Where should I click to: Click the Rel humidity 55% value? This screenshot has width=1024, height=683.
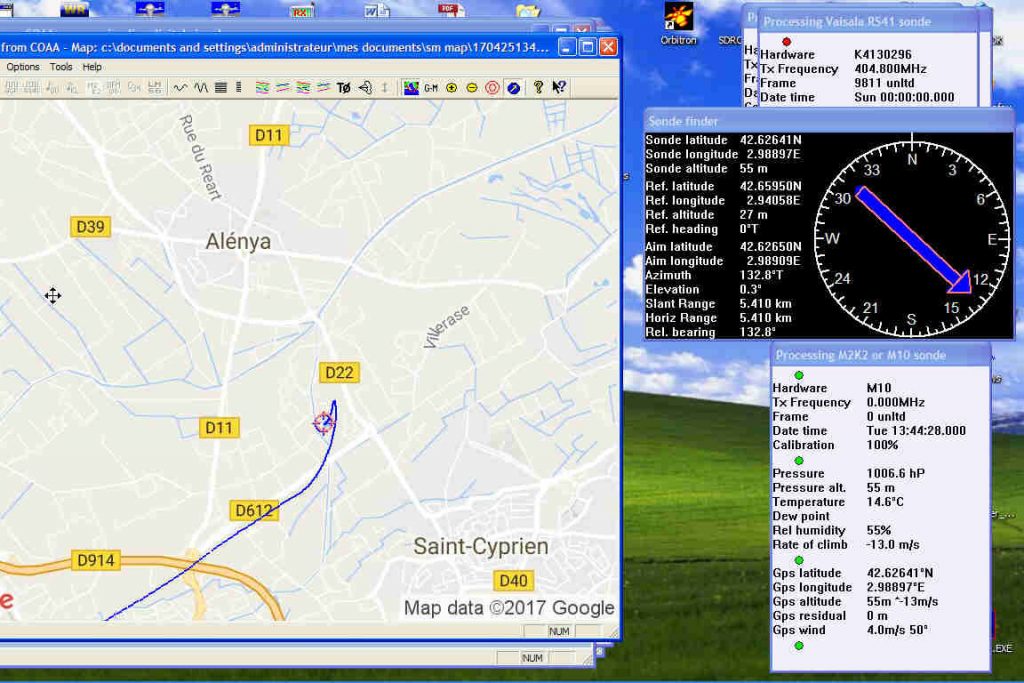(x=878, y=530)
